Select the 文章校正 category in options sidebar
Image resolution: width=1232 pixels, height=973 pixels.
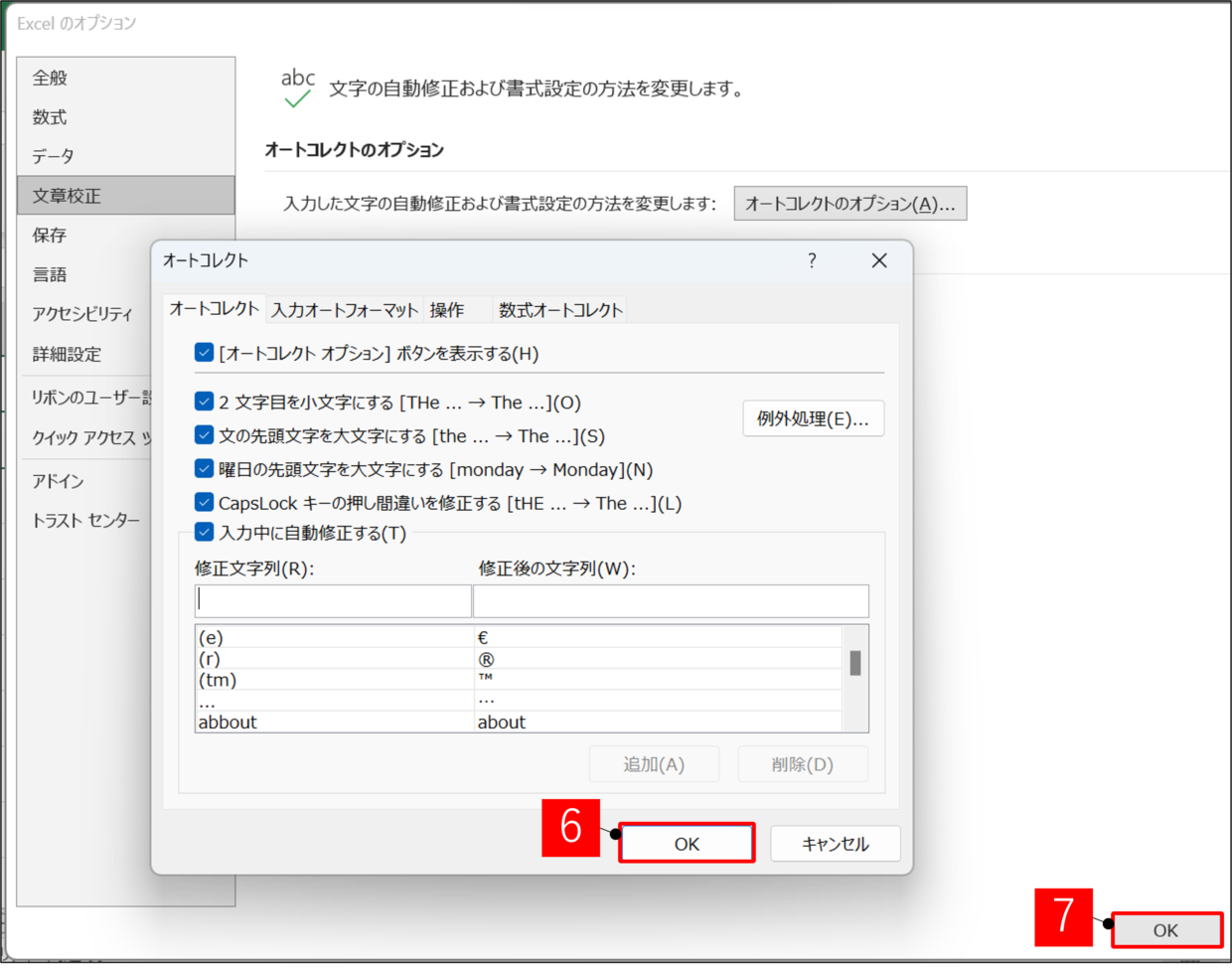click(x=126, y=196)
